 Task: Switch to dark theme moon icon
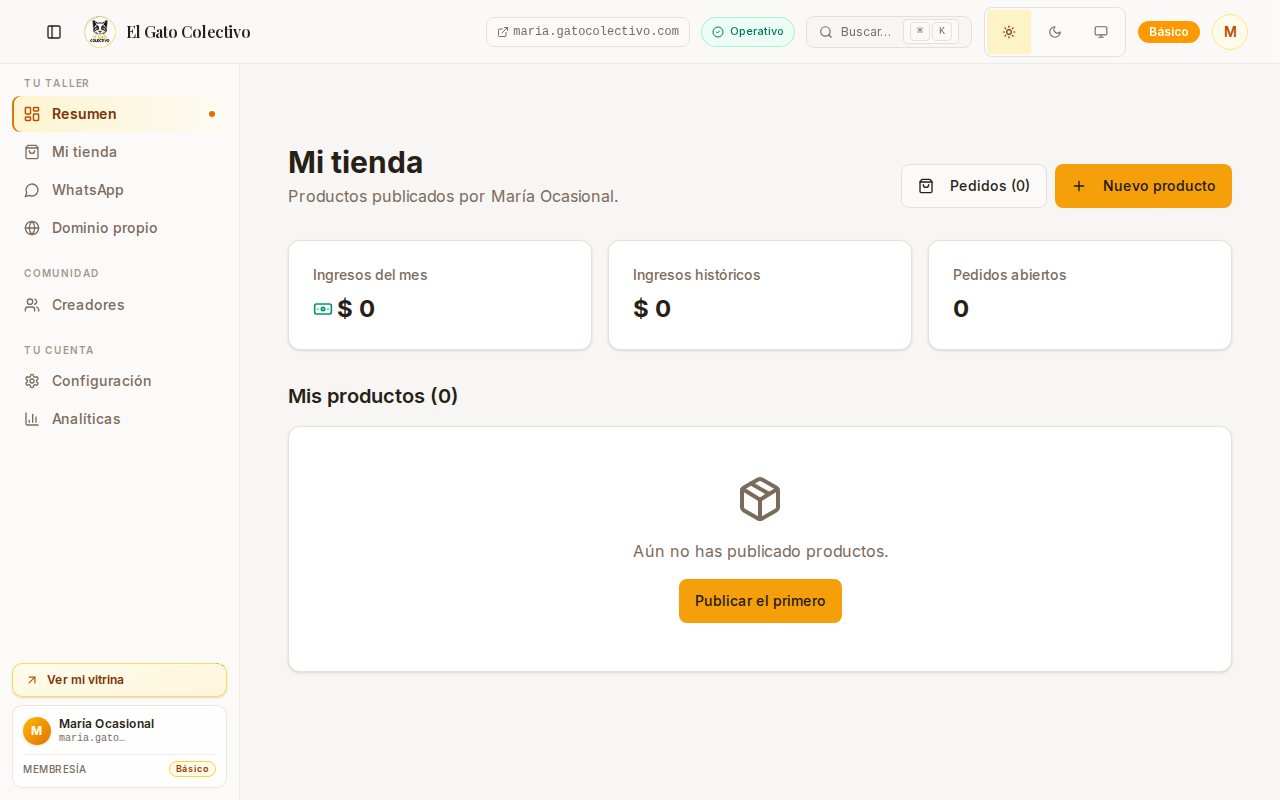(x=1055, y=32)
